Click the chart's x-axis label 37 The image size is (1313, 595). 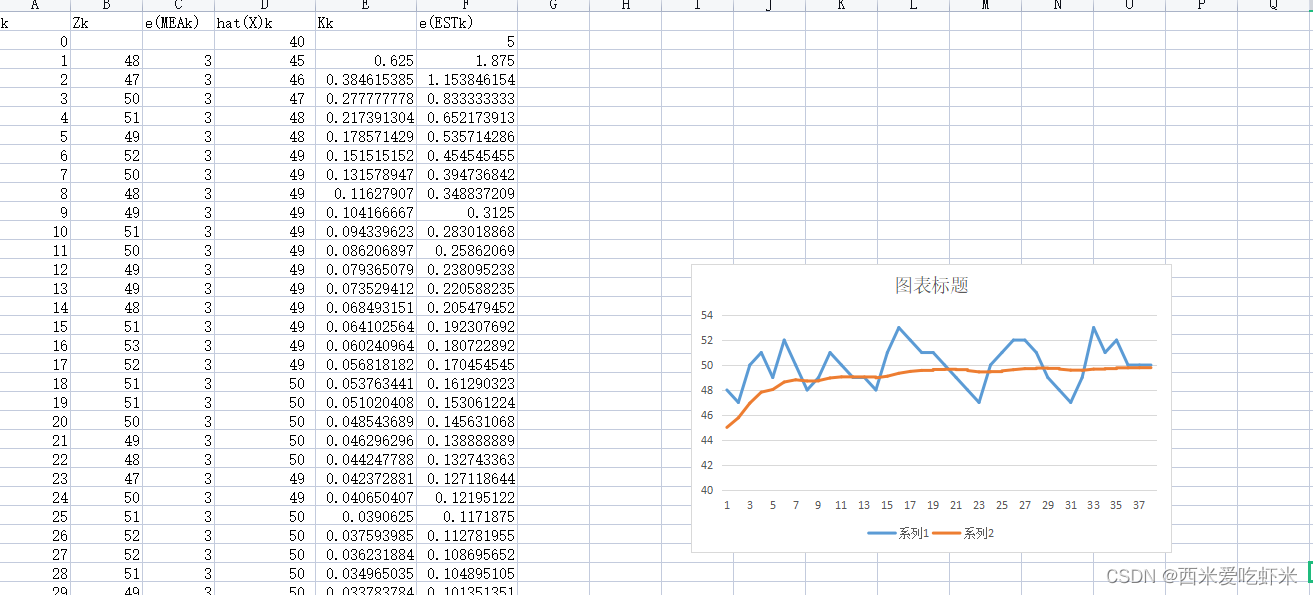(x=1139, y=505)
